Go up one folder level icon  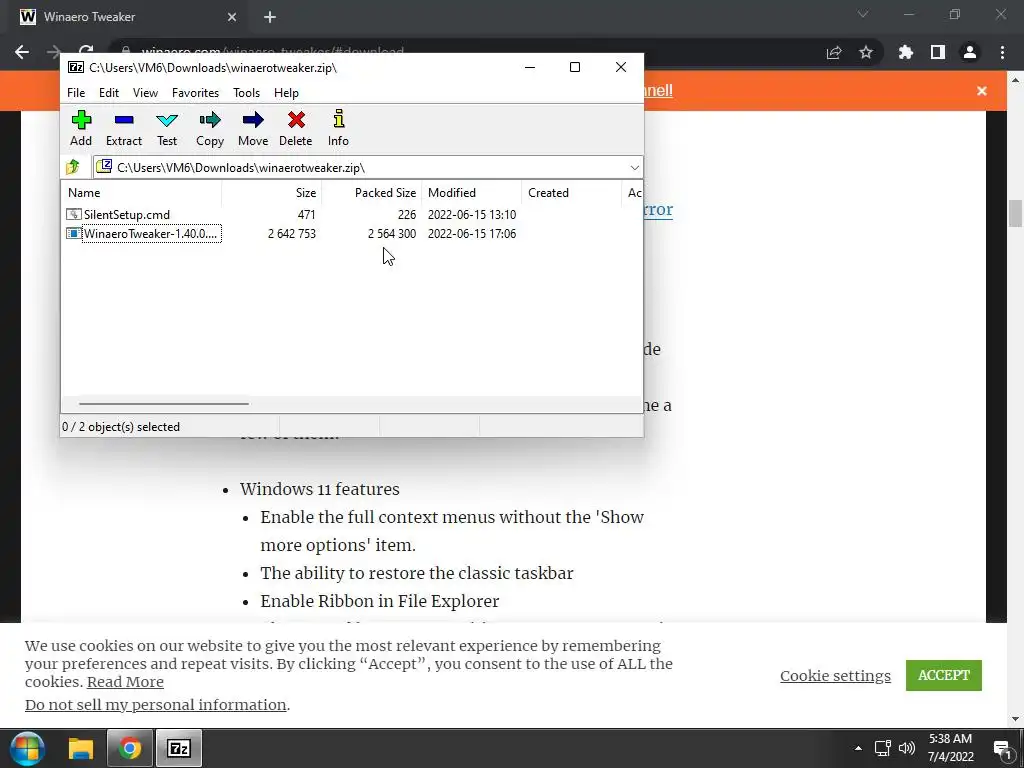coord(73,167)
